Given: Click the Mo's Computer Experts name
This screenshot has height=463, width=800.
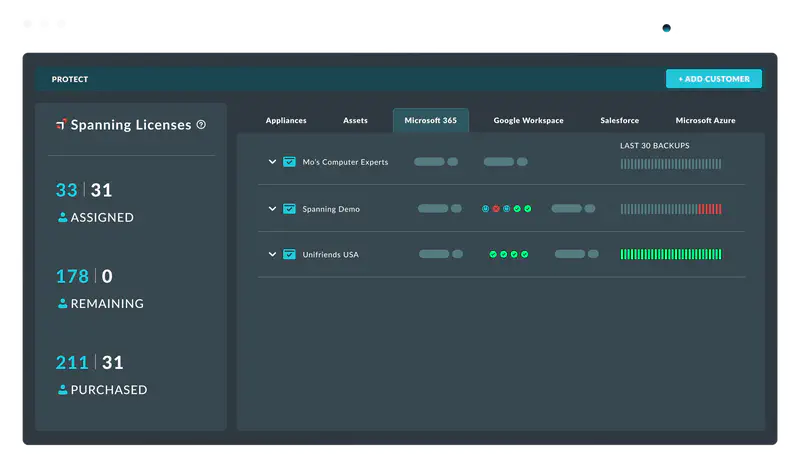Looking at the screenshot, I should coord(345,162).
